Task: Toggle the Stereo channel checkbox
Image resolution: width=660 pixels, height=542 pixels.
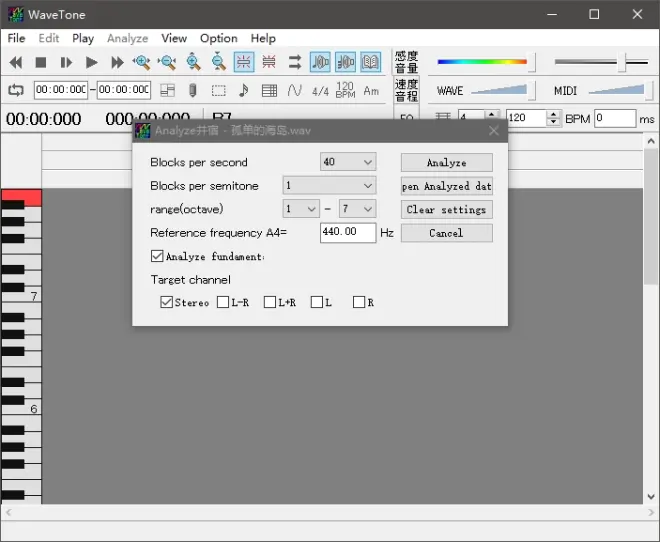Action: 166,302
